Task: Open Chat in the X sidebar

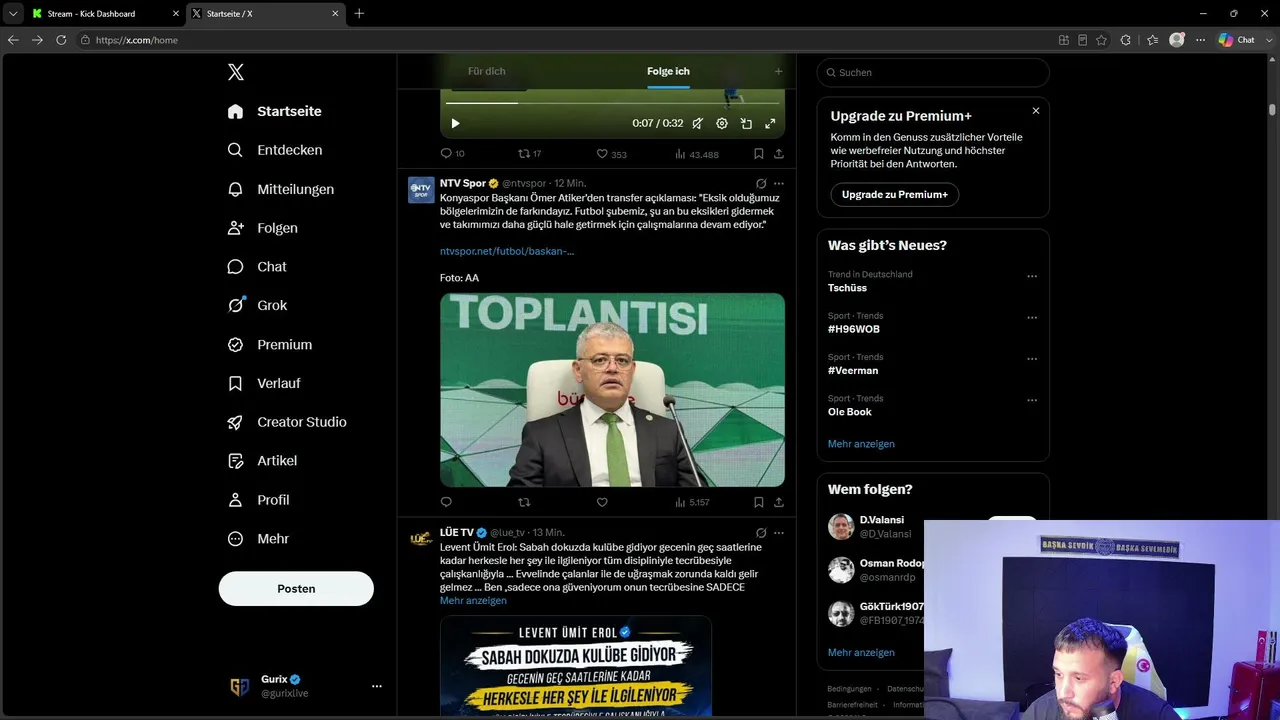Action: point(257,267)
